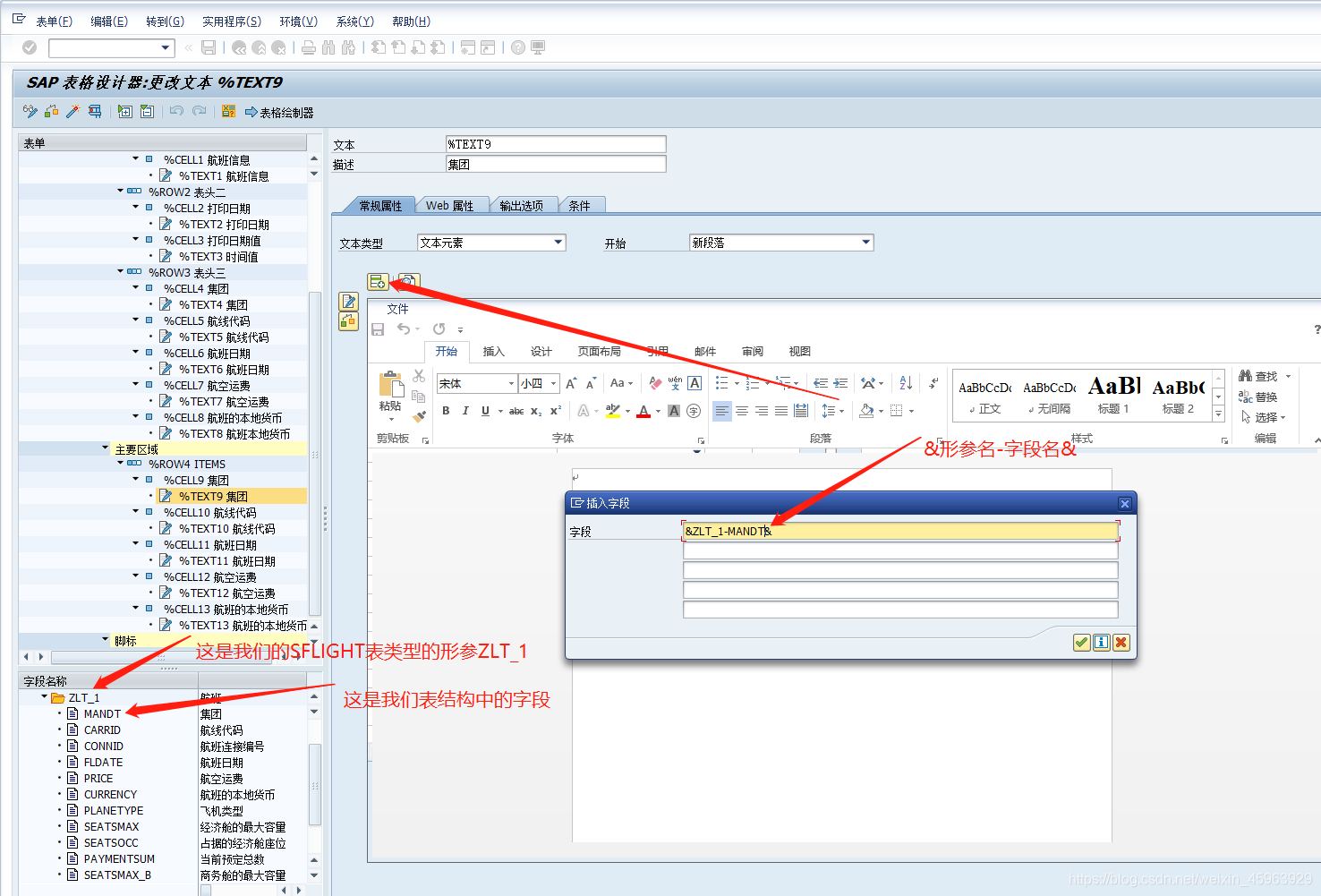Viewport: 1321px width, 896px height.
Task: Open the 表单(F) menu
Action: coord(54,21)
